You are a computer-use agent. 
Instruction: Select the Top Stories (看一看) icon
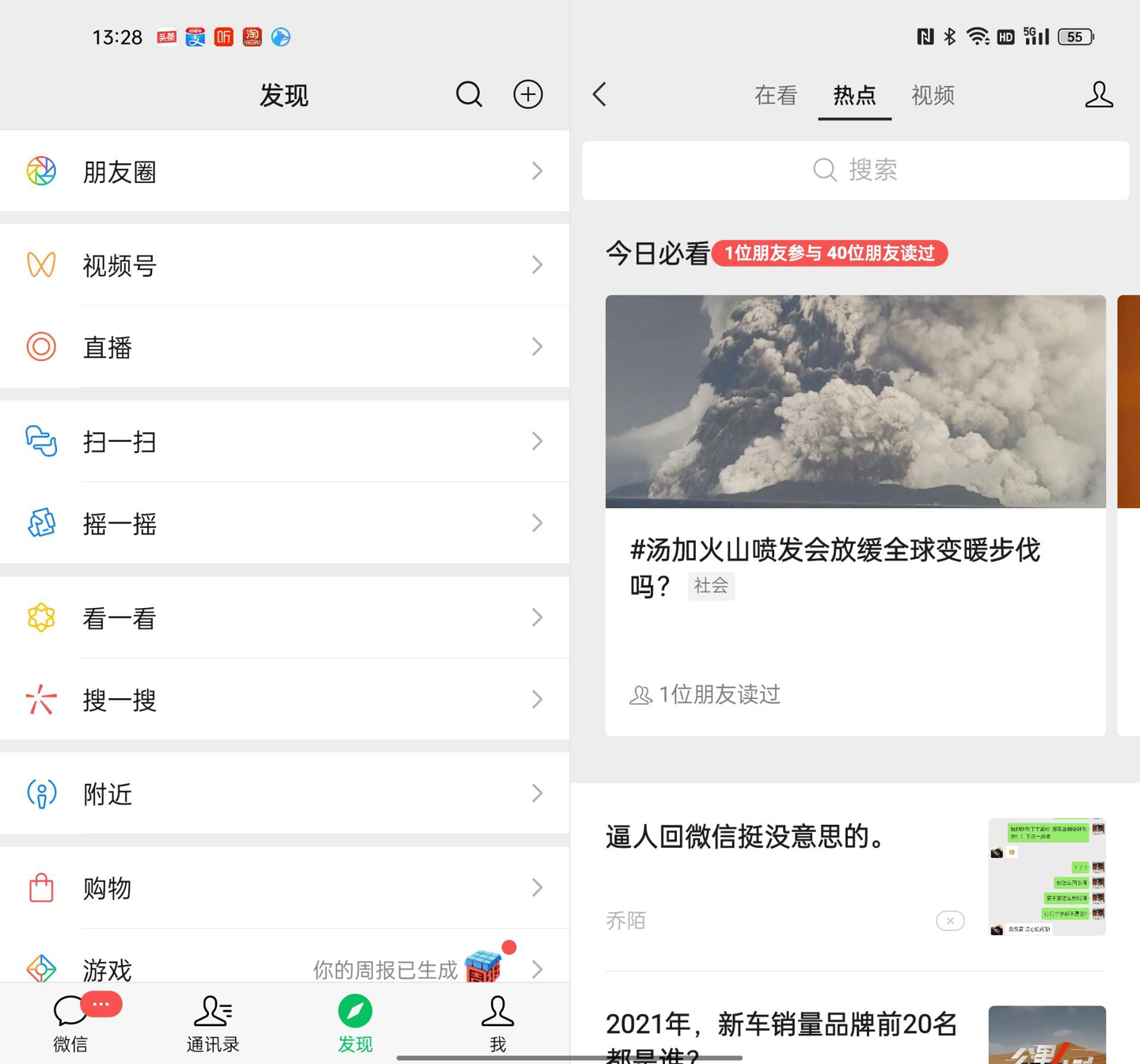click(40, 618)
